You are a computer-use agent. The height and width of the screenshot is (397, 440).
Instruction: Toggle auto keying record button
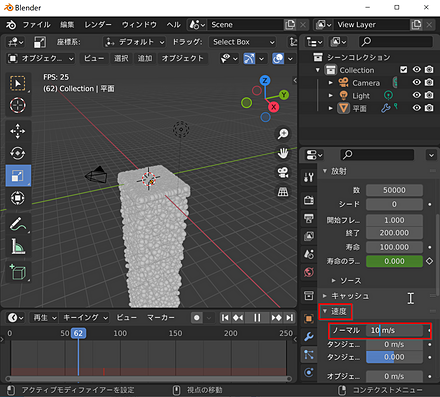coord(197,318)
